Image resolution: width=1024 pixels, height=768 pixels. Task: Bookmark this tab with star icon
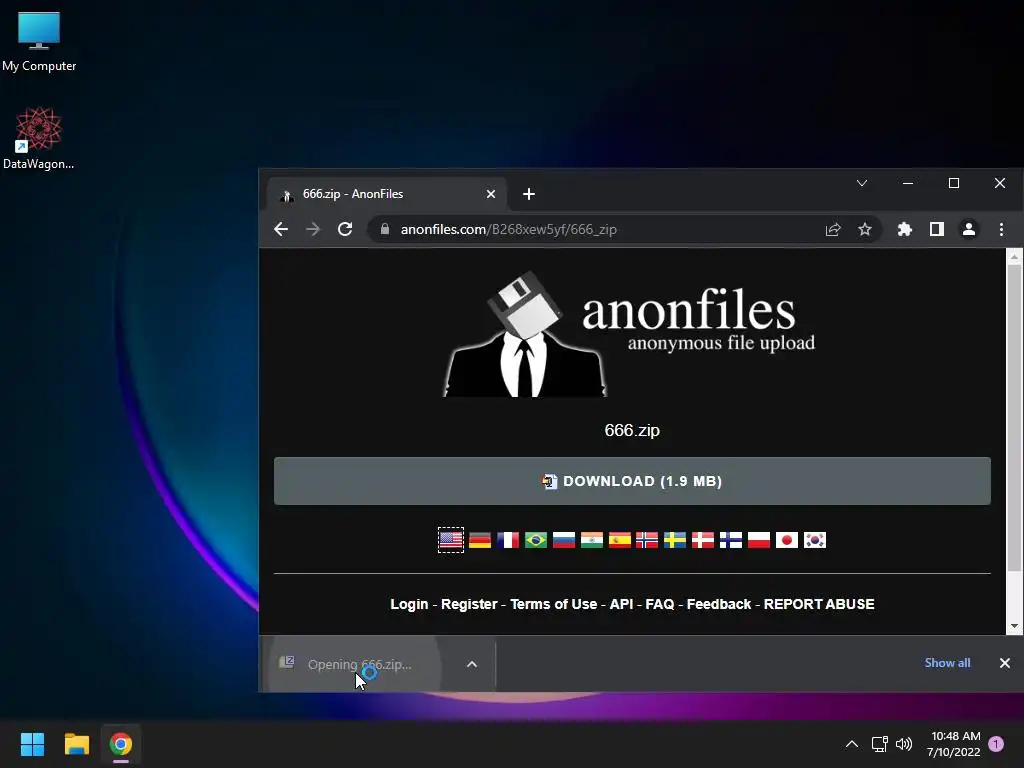tap(865, 229)
